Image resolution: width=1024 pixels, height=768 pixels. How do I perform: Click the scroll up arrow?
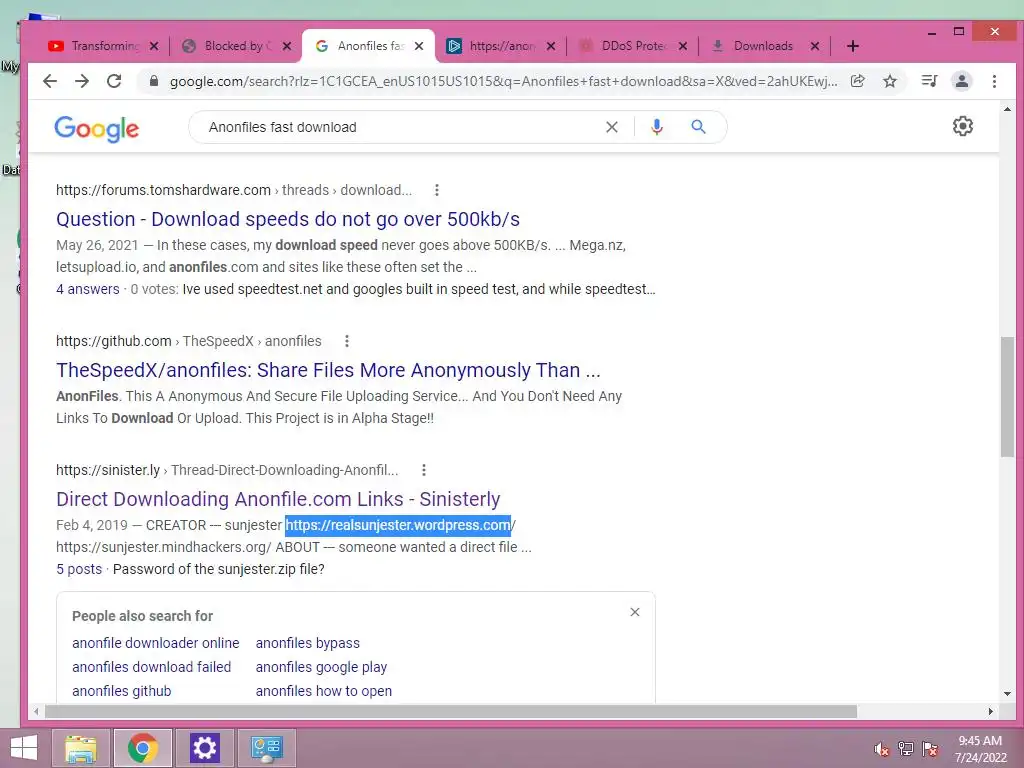click(x=1007, y=109)
